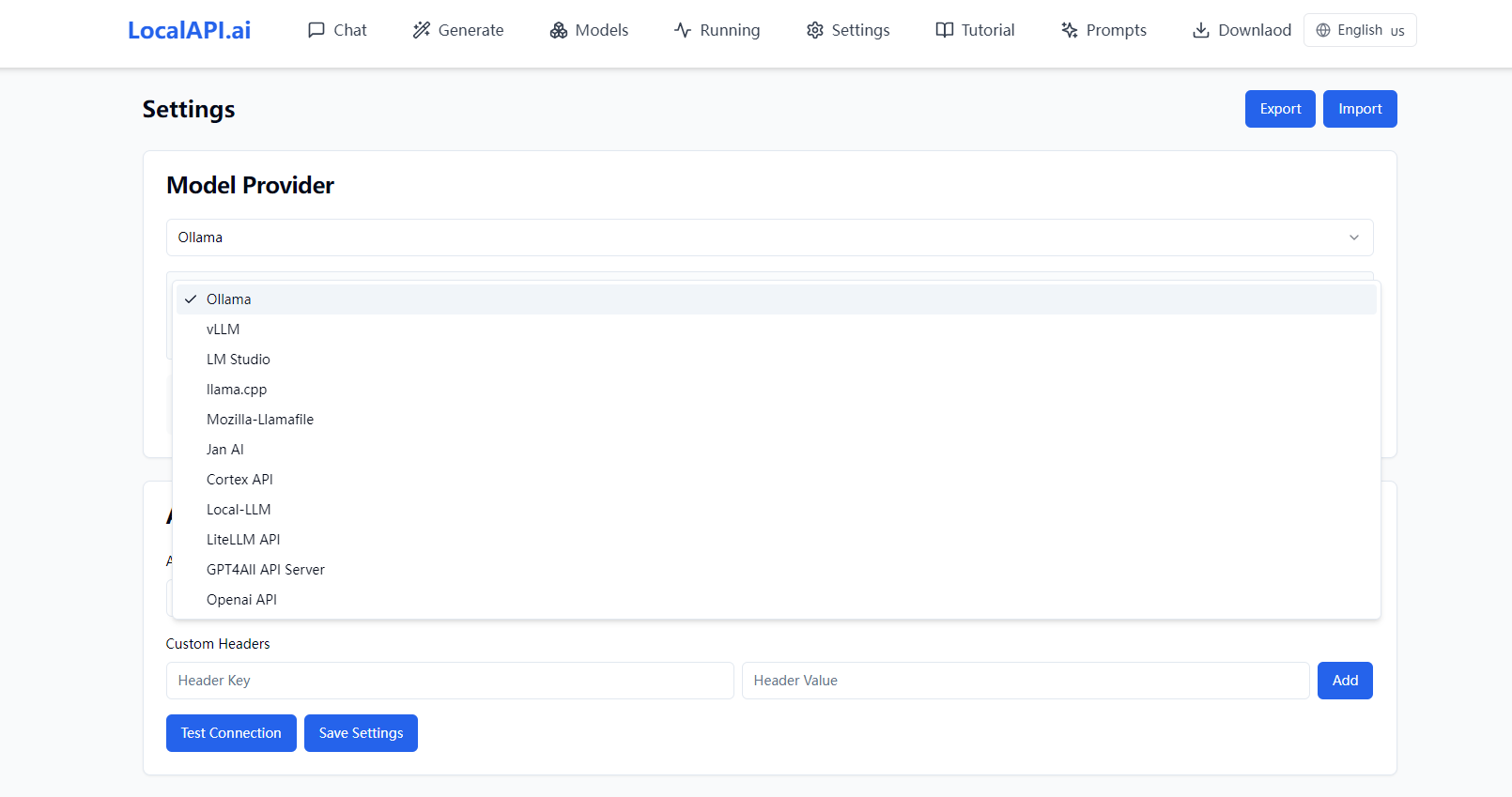Image resolution: width=1512 pixels, height=797 pixels.
Task: Choose vLLM as model provider
Action: 777,330
